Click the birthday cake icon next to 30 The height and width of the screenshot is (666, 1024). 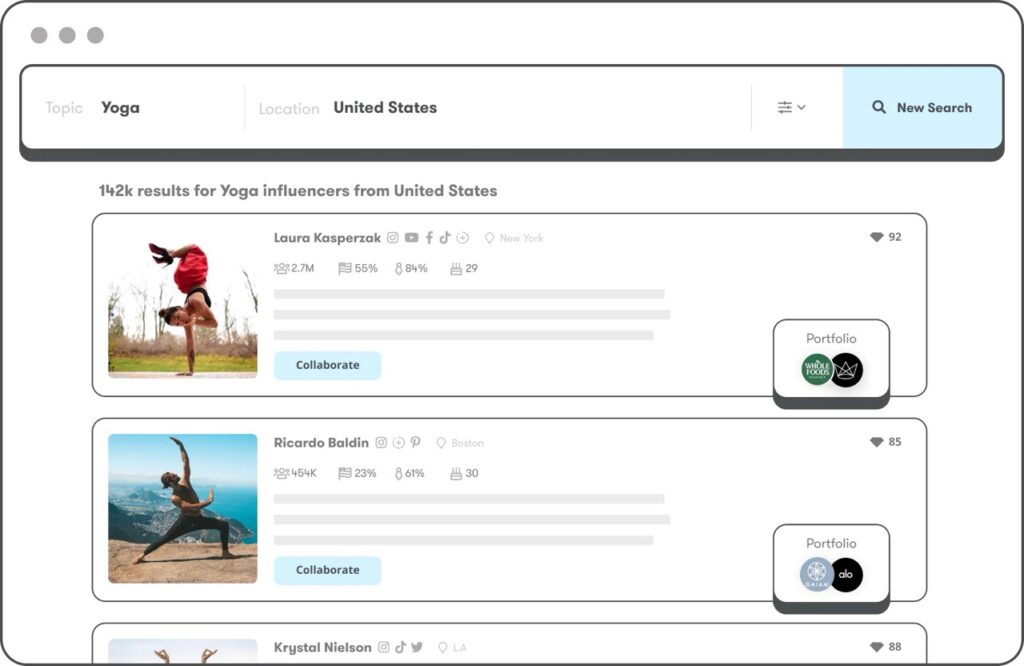(x=456, y=473)
